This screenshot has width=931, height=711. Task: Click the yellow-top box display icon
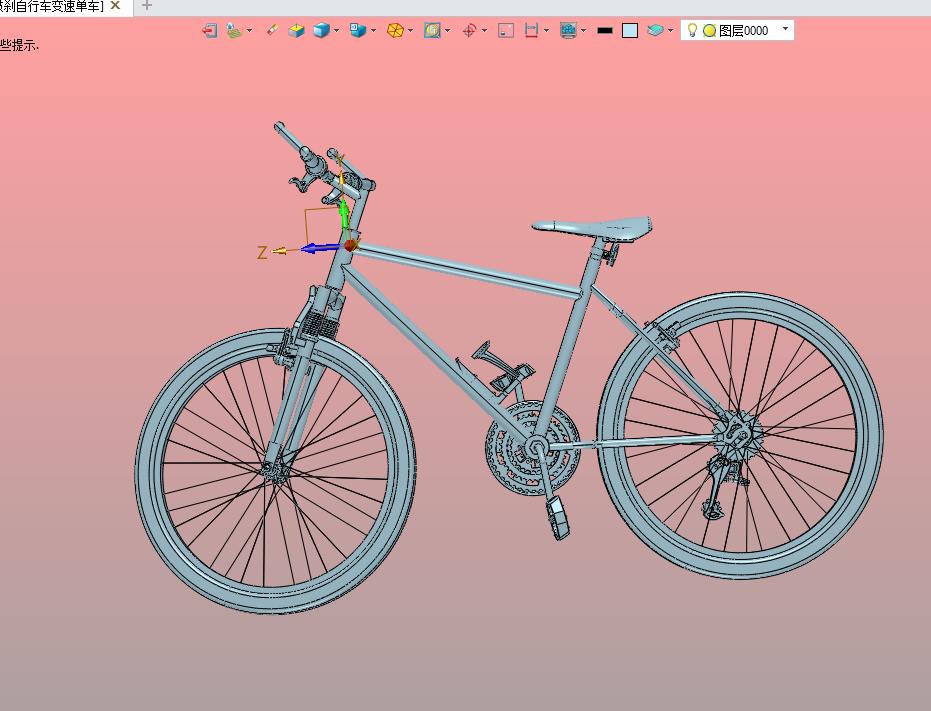296,30
